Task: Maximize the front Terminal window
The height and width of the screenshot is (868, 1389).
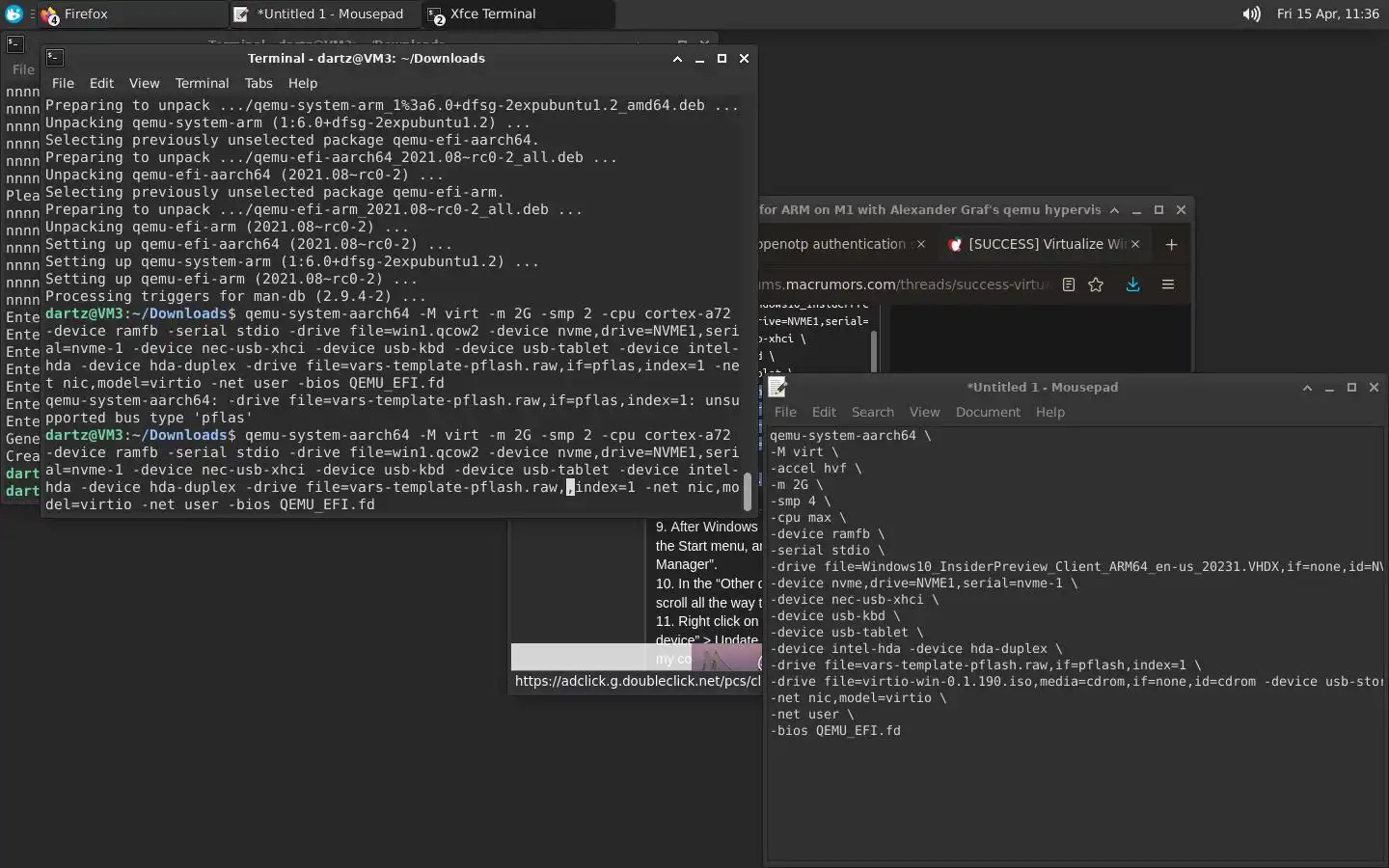Action: pos(722,58)
